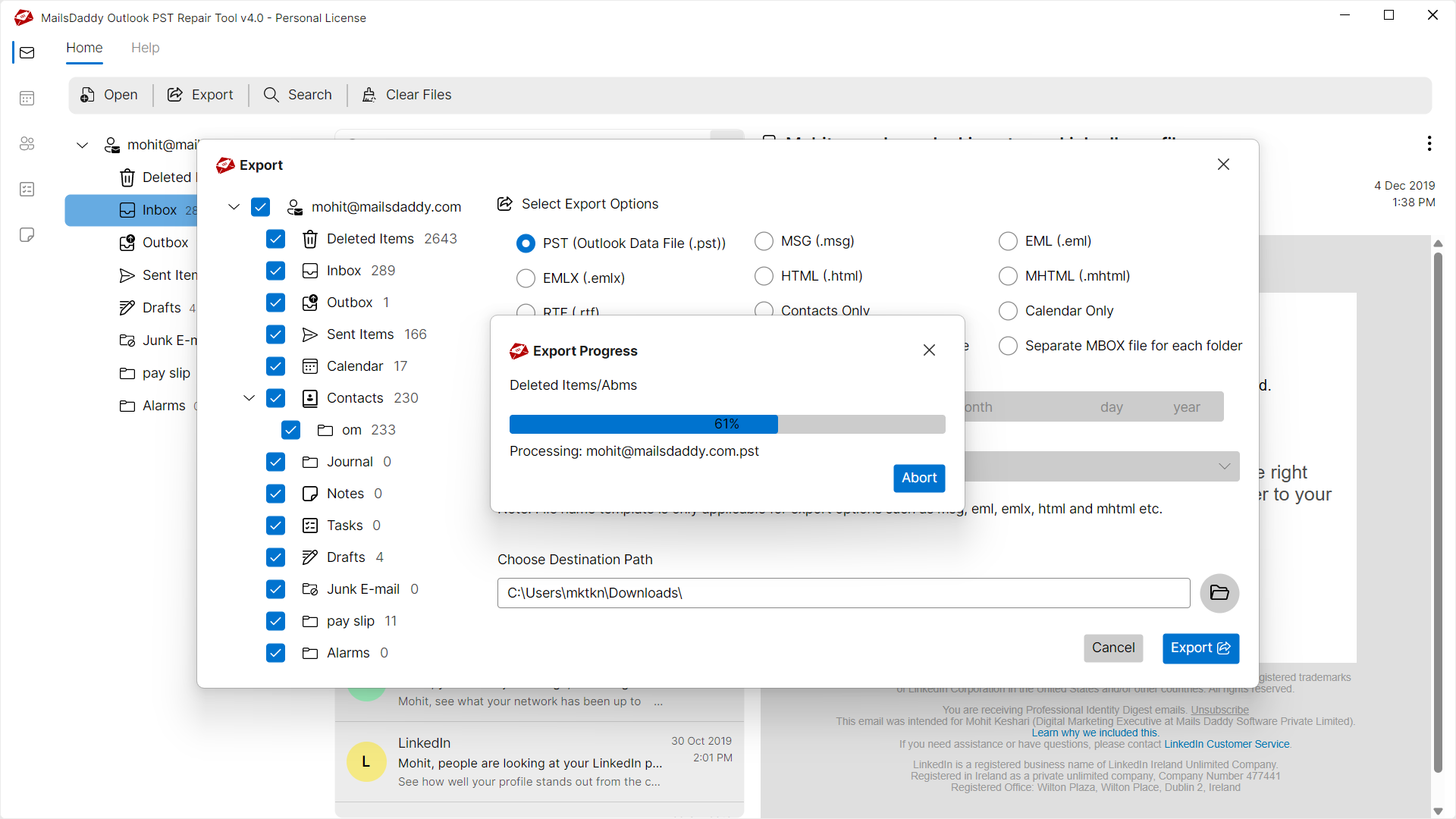Open the three-dot more options menu
This screenshot has height=819, width=1456.
pyautogui.click(x=1429, y=143)
